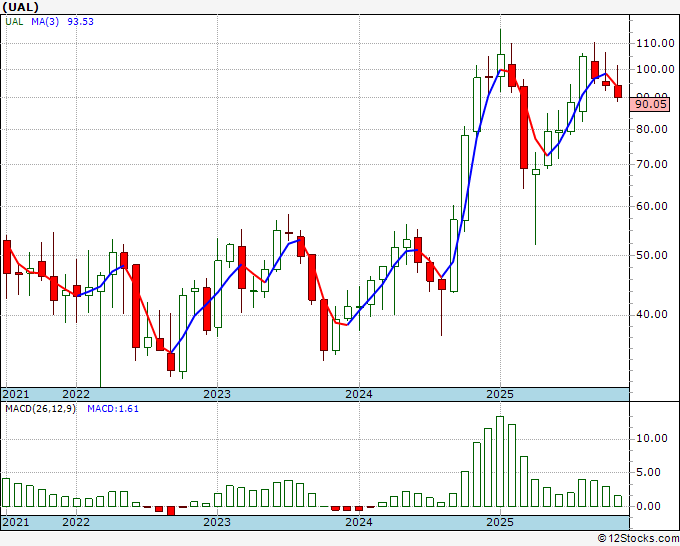Click the 110.00 price axis label

655,43
